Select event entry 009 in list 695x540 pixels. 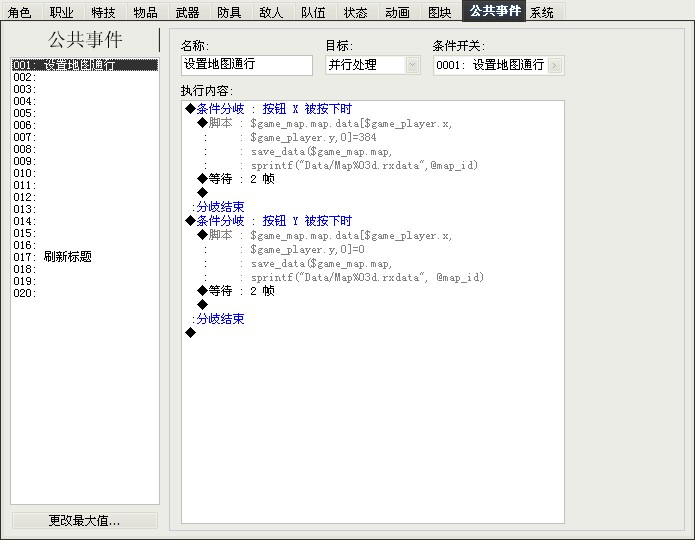coord(85,161)
